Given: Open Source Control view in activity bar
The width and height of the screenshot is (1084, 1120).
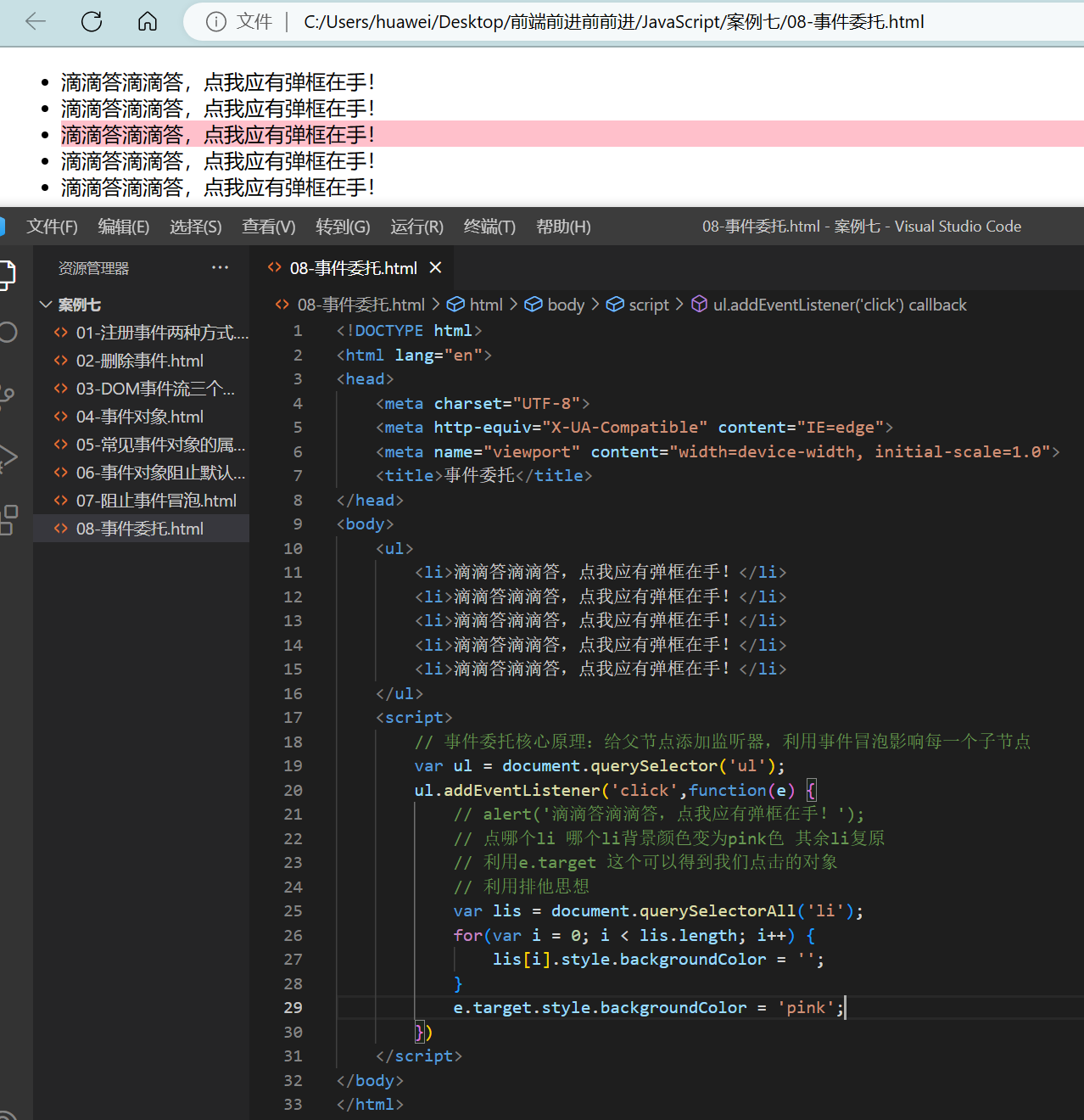Looking at the screenshot, I should [x=7, y=395].
